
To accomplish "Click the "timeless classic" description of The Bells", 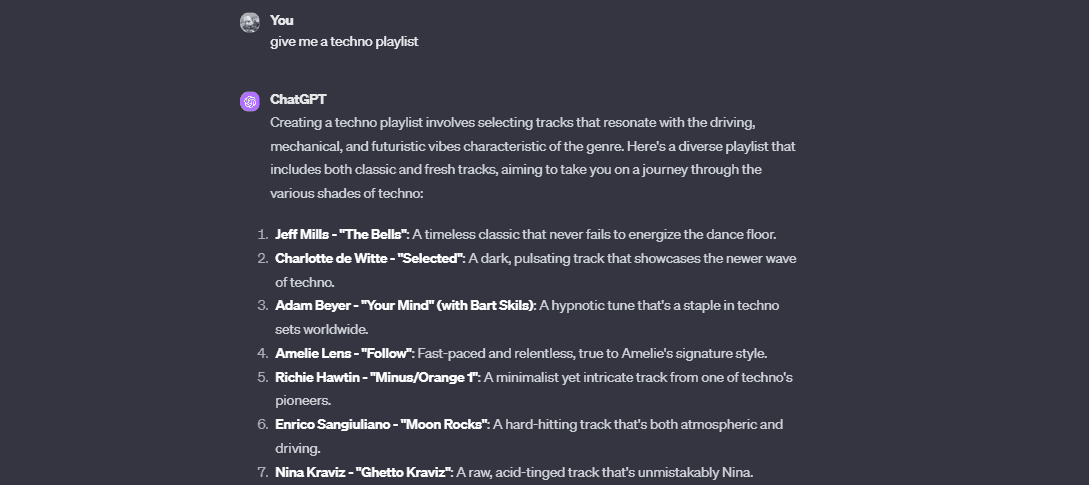I will click(x=594, y=235).
